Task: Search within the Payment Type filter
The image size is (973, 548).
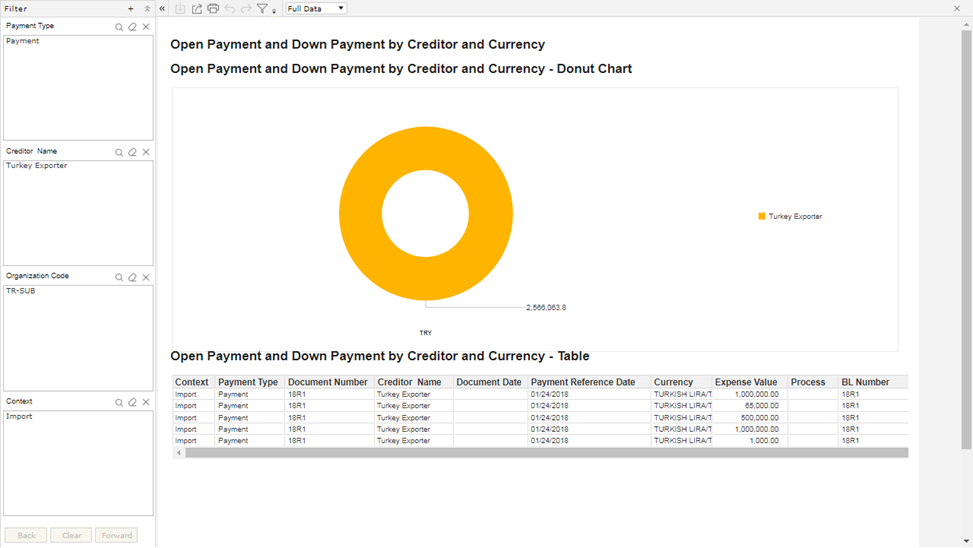Action: pos(119,27)
